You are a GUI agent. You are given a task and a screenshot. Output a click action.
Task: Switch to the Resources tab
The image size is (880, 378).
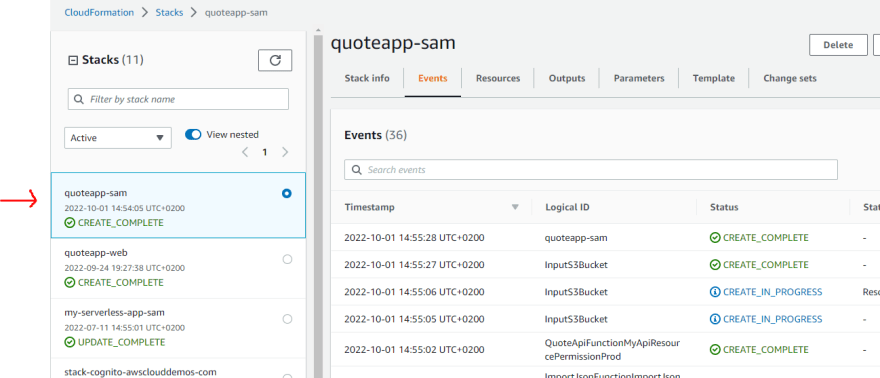pos(498,79)
